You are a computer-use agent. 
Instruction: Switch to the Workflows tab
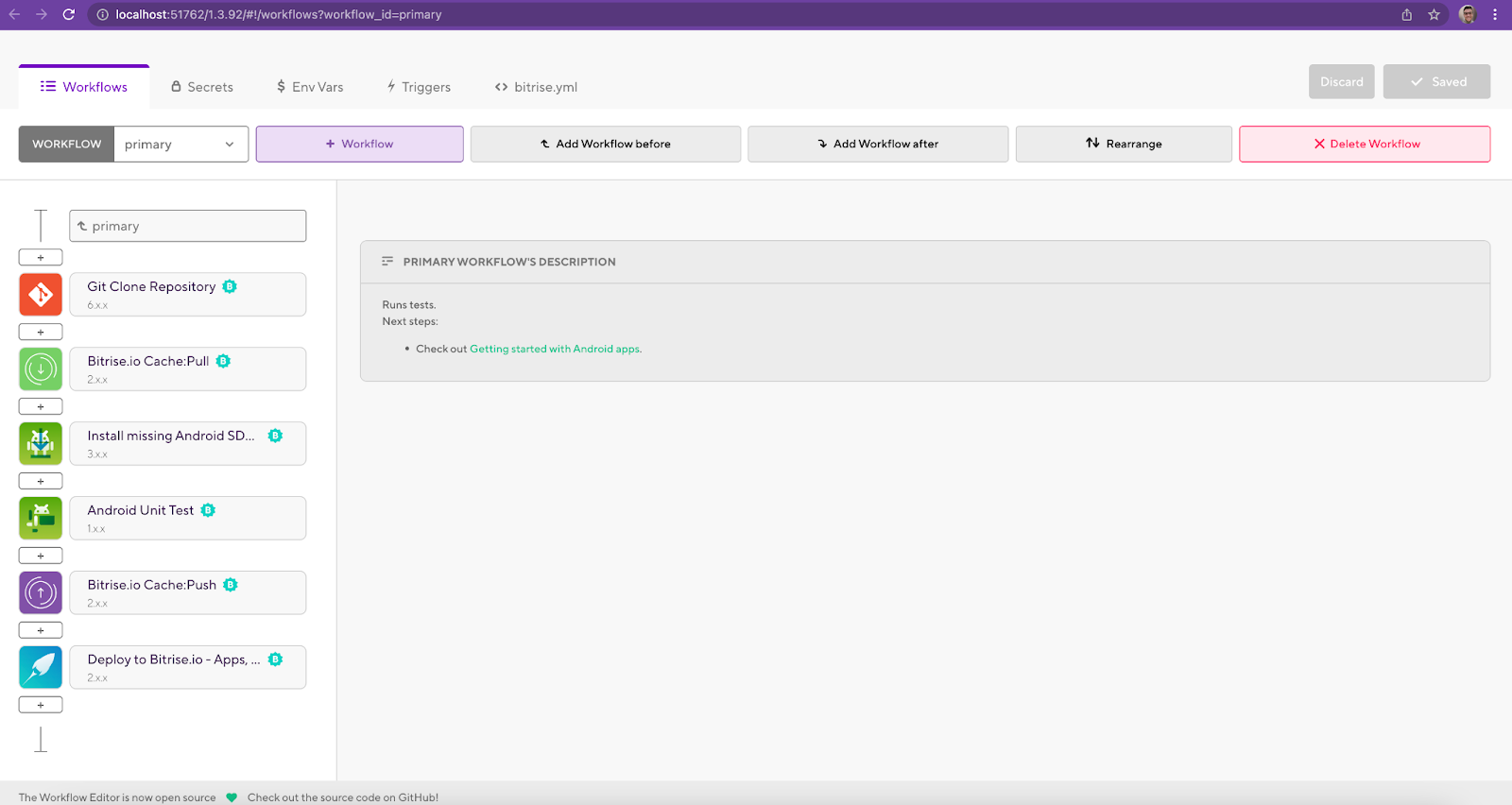(x=84, y=87)
